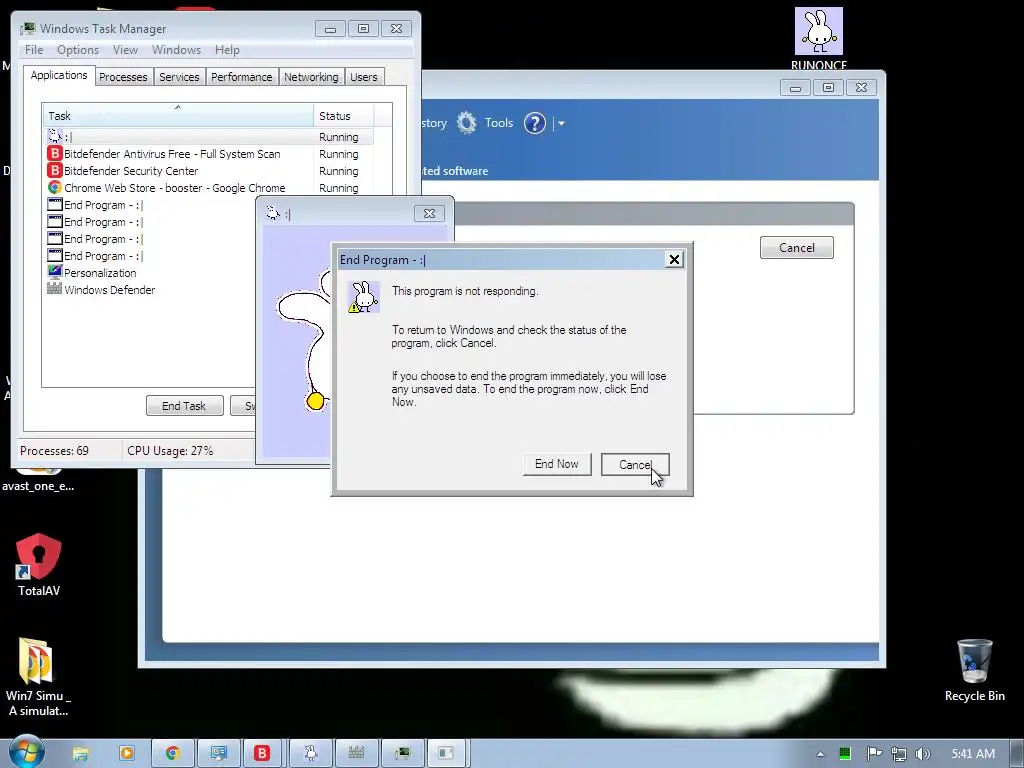This screenshot has height=768, width=1024.
Task: Open the Recycle Bin
Action: (974, 670)
